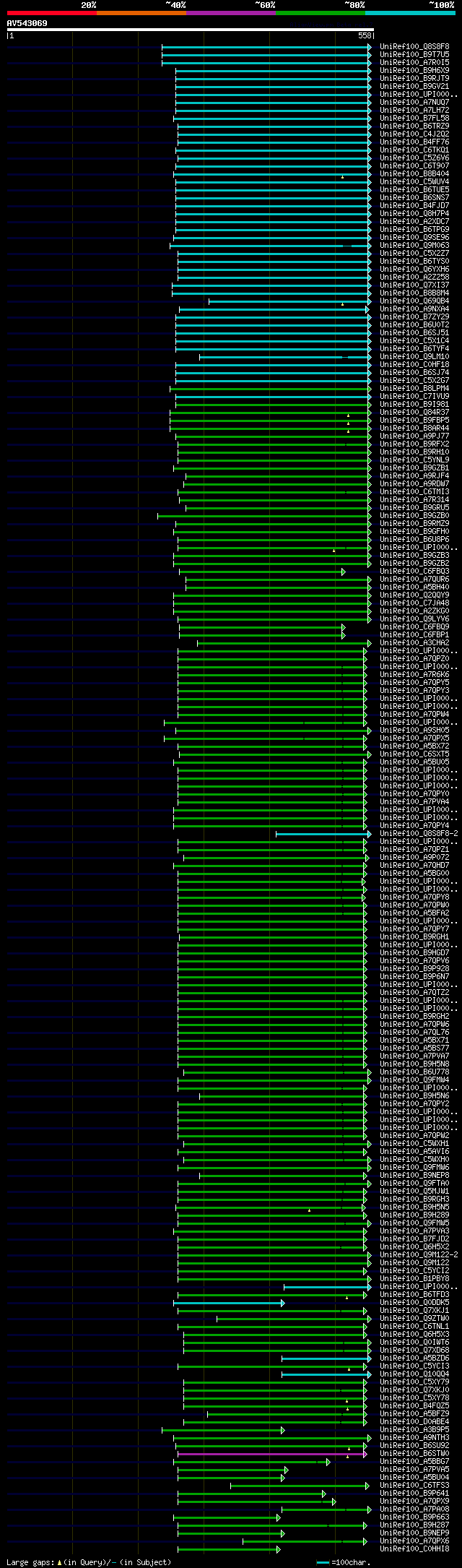The height and width of the screenshot is (1568, 462).
Task: Pick hit label UniRef100_Q2QQY9
Action: (x=414, y=595)
